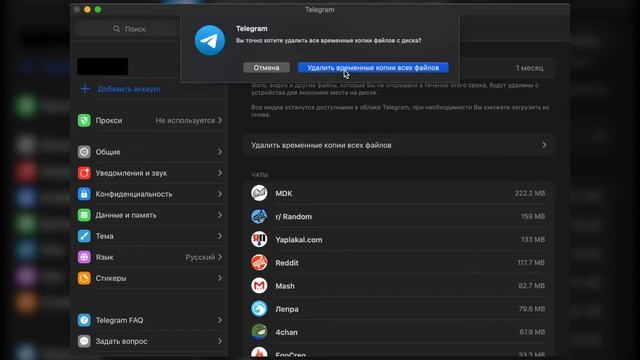The height and width of the screenshot is (360, 640).
Task: Click the Stickers icon
Action: pos(84,278)
